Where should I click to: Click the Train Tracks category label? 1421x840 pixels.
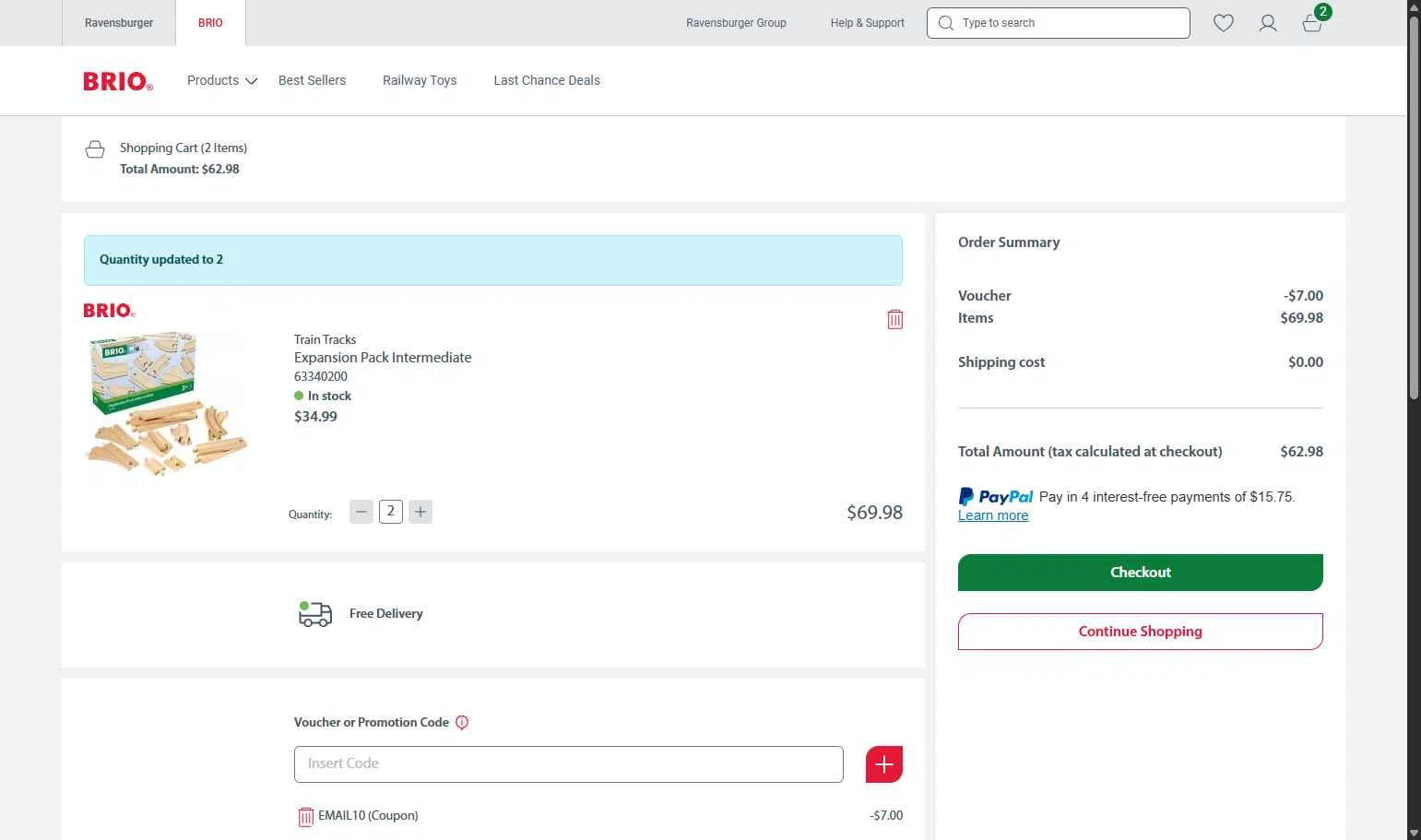point(325,339)
